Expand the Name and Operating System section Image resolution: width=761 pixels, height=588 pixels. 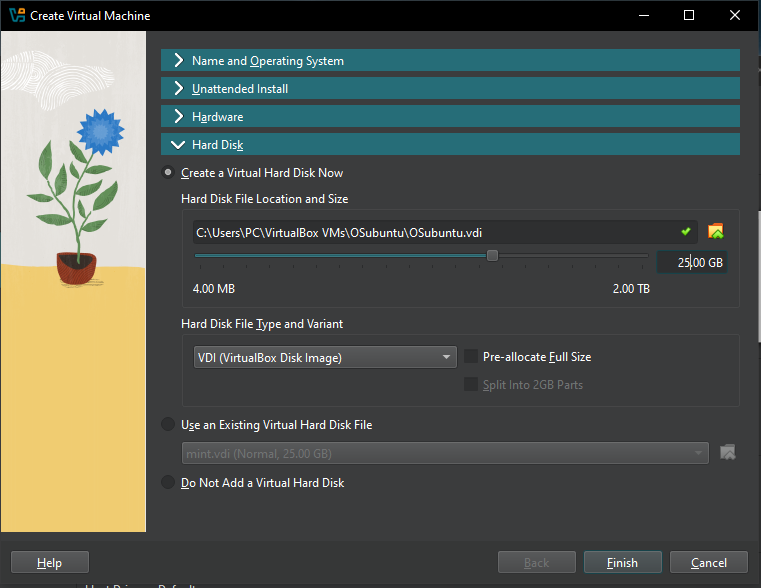[267, 61]
